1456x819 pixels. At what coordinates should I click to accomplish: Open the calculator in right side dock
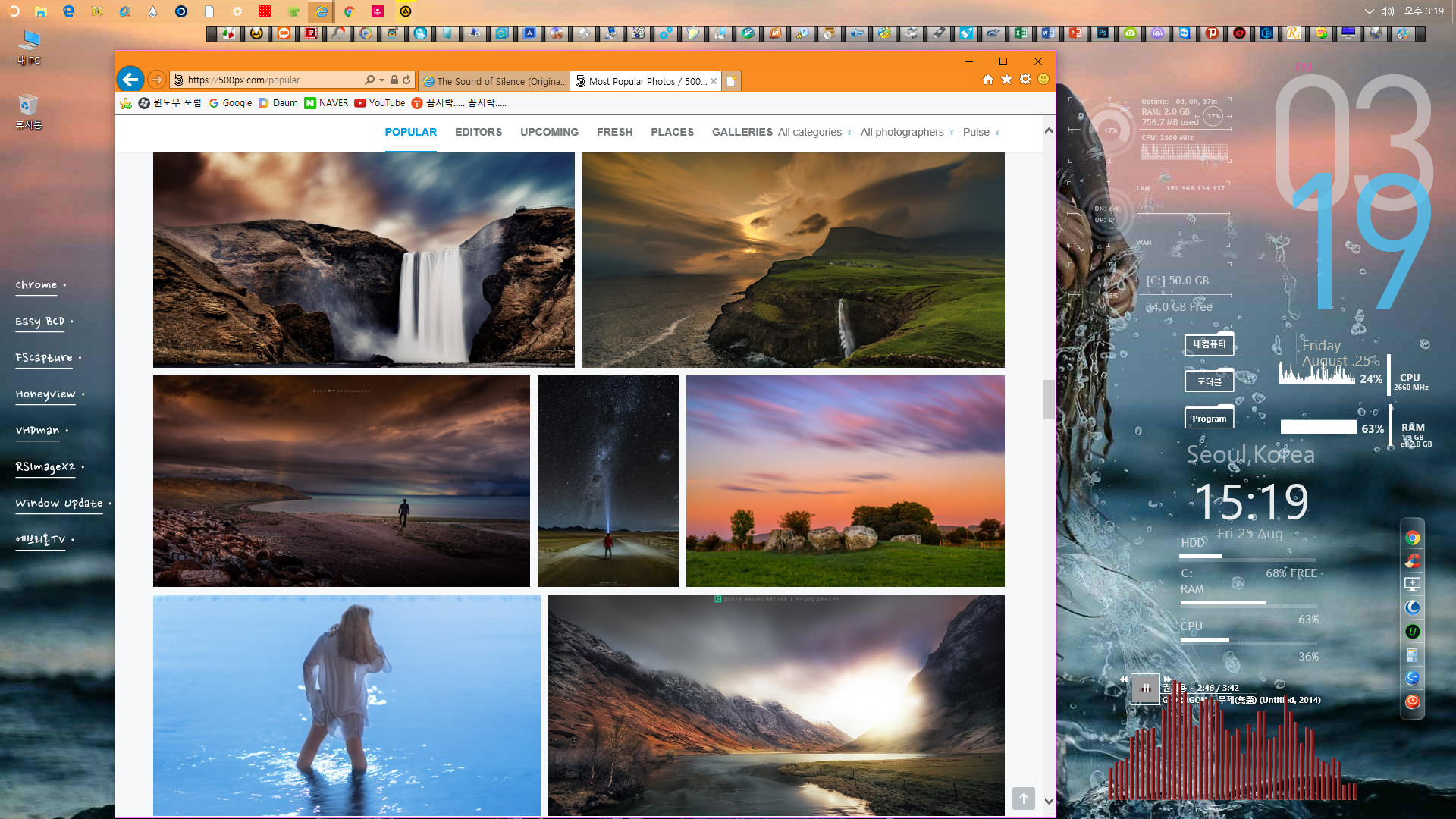pyautogui.click(x=1412, y=655)
